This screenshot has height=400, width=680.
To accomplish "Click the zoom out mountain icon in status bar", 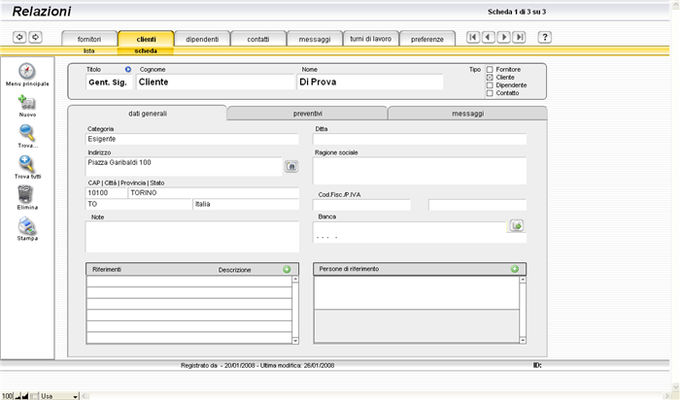I will click(18, 396).
